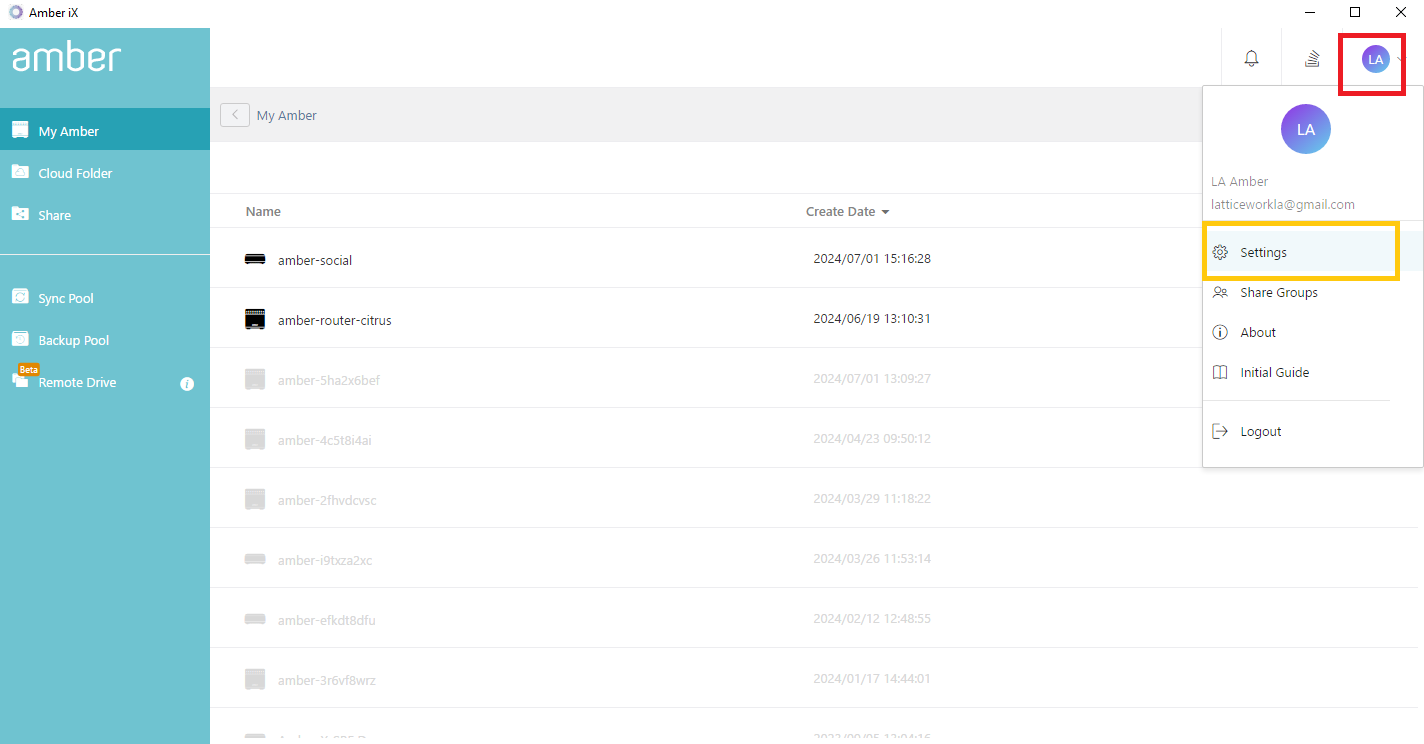Click the Backup Pool sidebar icon
The width and height of the screenshot is (1424, 744).
point(20,339)
